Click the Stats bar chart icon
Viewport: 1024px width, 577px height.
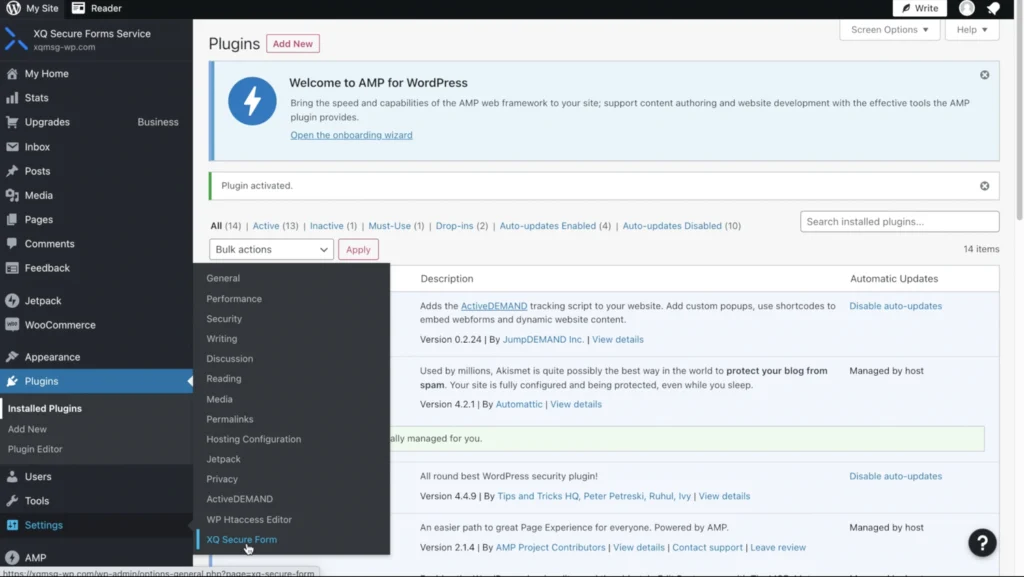(x=12, y=98)
